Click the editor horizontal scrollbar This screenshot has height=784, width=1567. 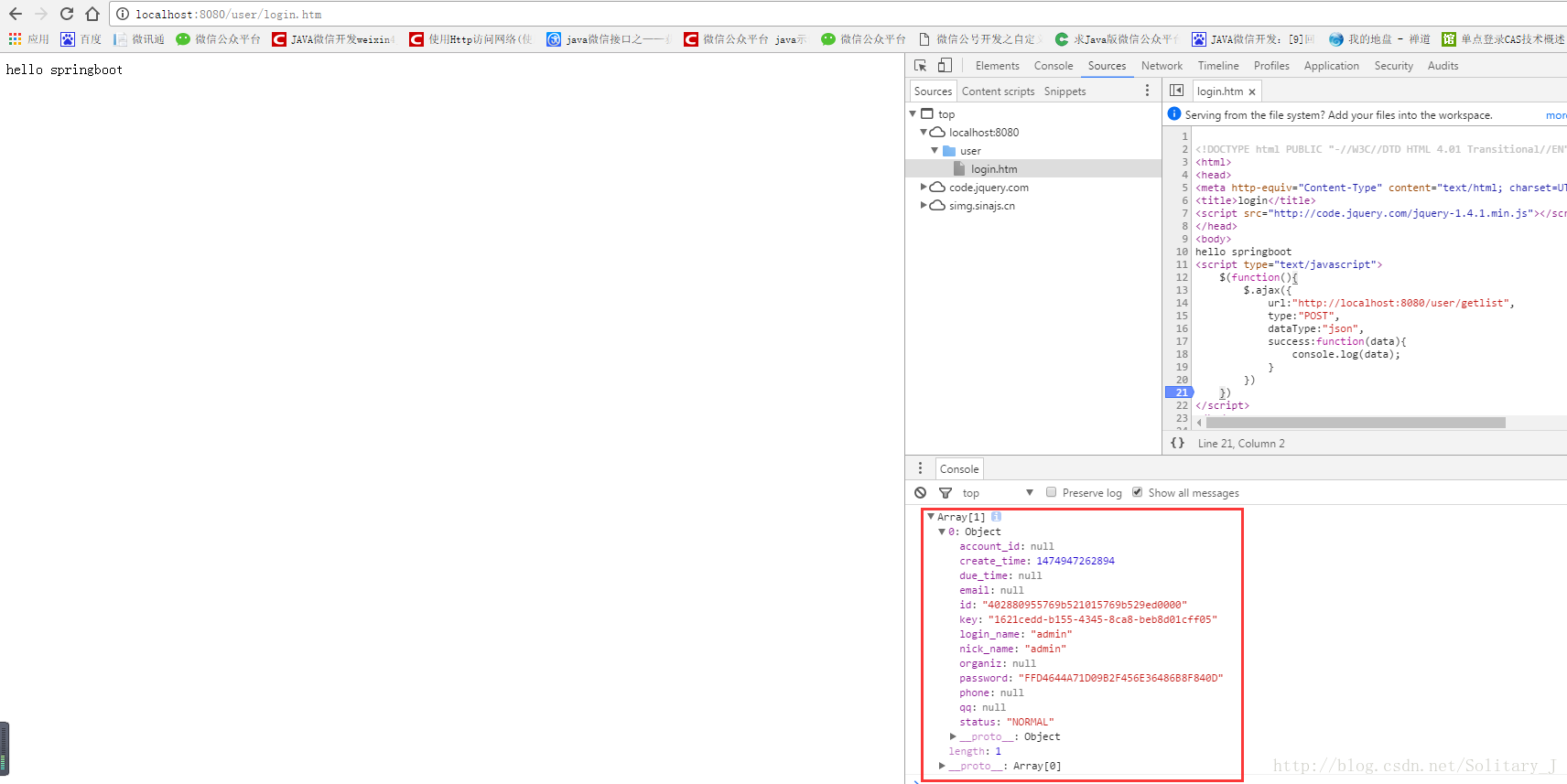(1356, 423)
